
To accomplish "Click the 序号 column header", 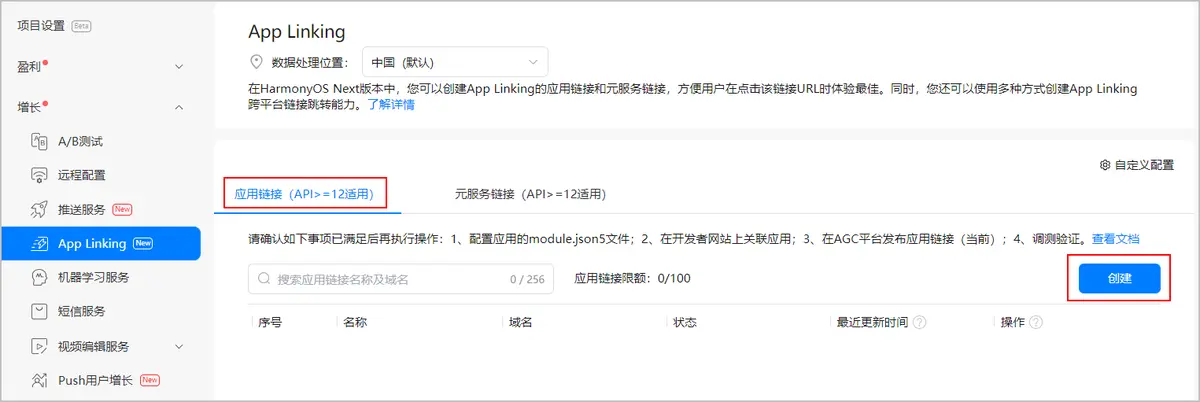I will click(270, 323).
